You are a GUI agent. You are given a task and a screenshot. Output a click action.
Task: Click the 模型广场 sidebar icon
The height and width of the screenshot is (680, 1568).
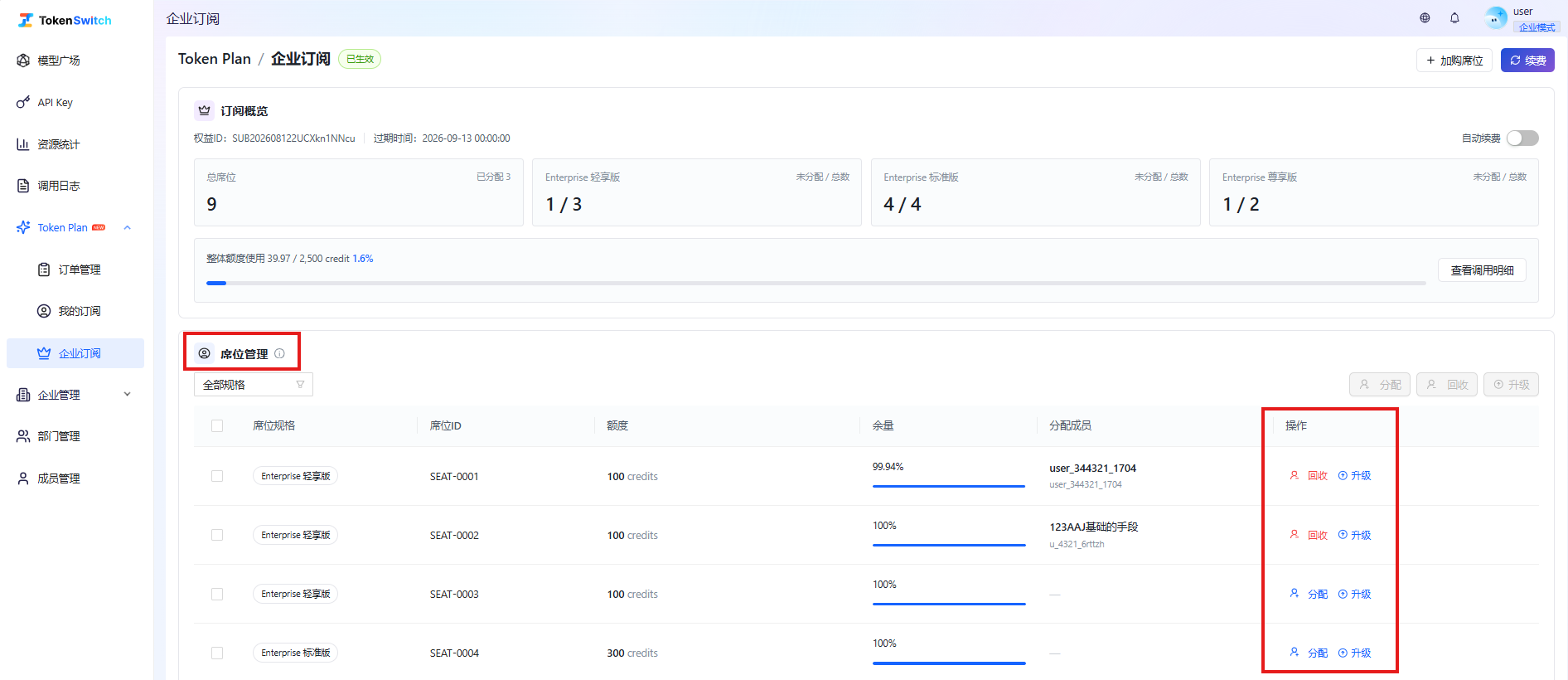[23, 61]
